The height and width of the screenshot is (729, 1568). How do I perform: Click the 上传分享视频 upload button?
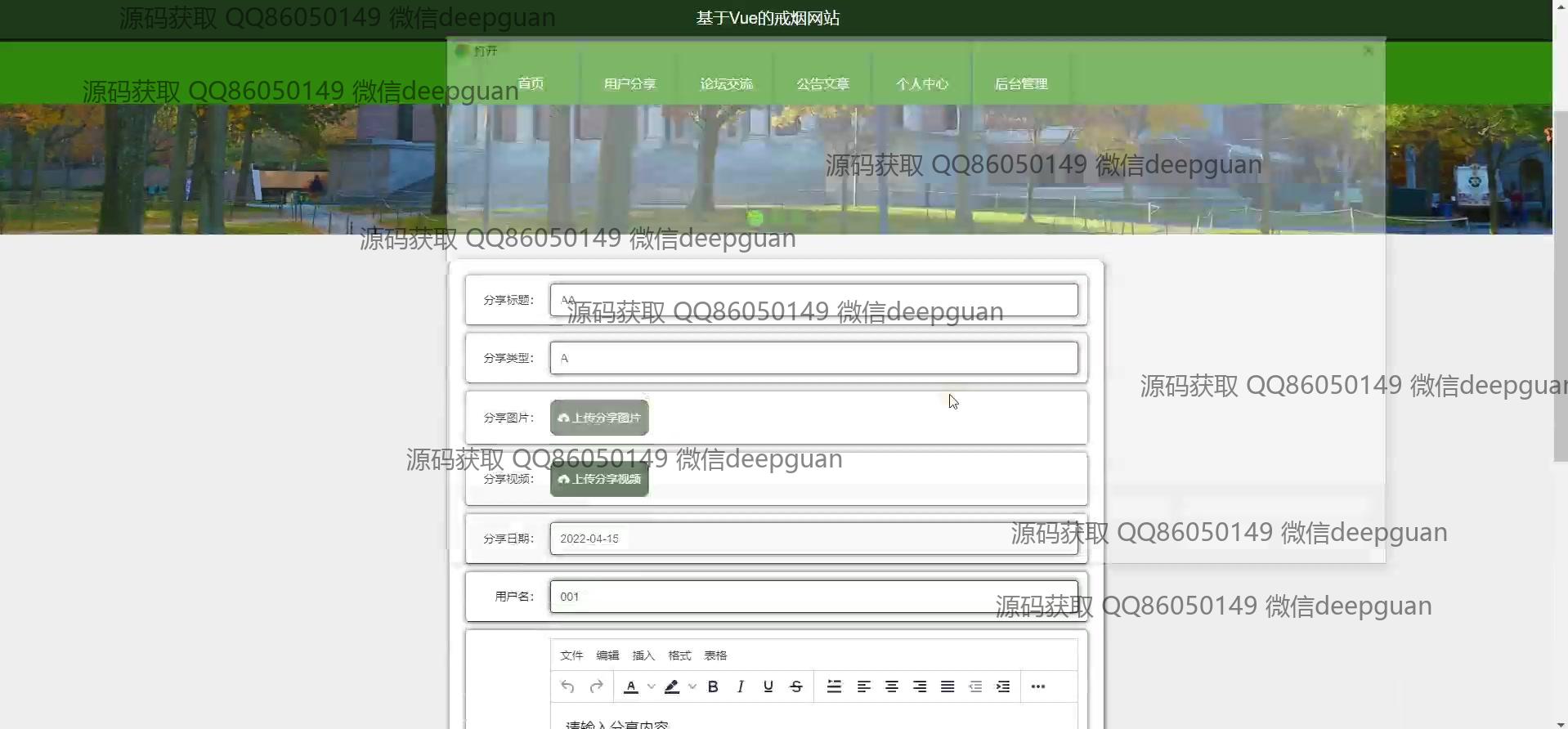[599, 479]
